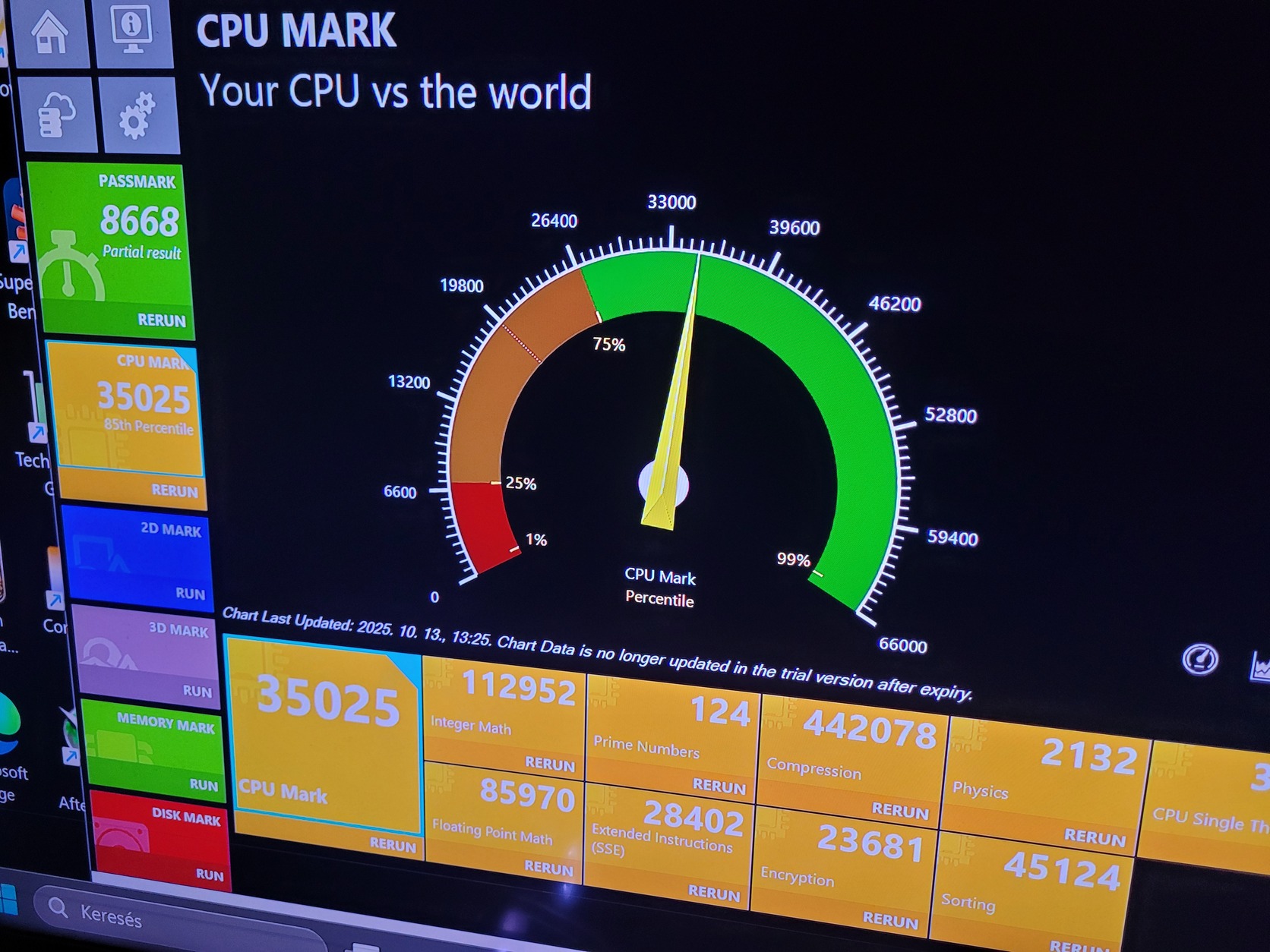Click the "Partial result" label

tap(142, 252)
